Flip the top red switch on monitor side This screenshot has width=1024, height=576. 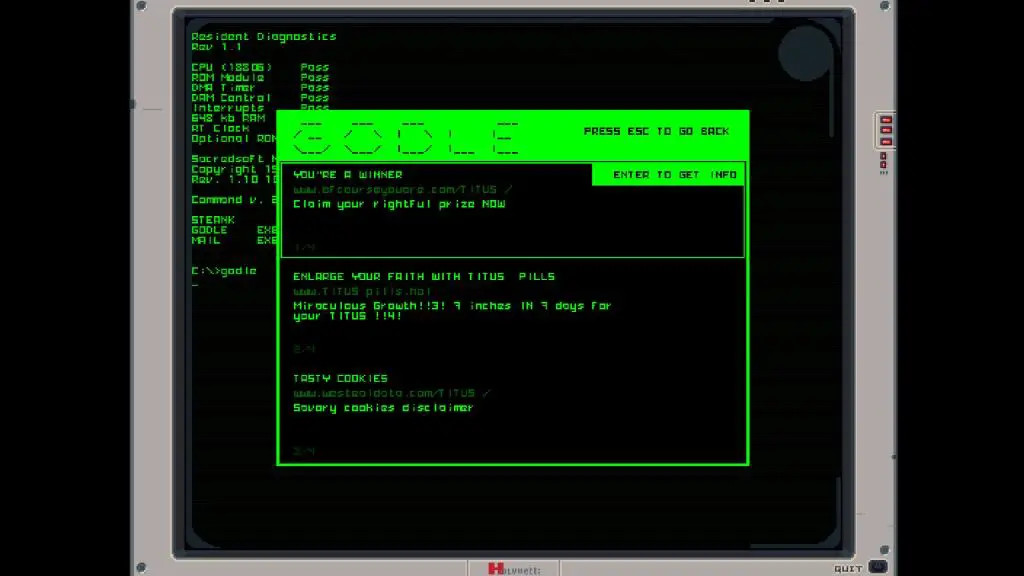886,120
